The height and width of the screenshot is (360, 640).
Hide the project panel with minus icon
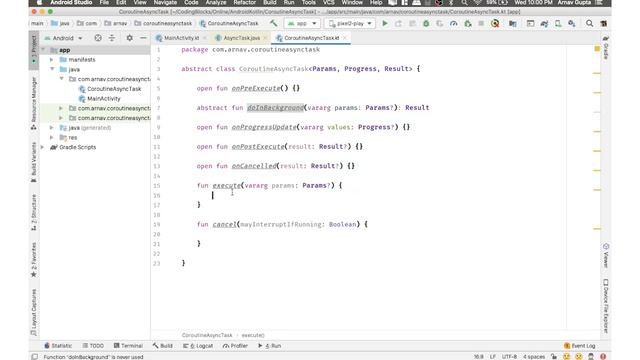click(x=143, y=38)
